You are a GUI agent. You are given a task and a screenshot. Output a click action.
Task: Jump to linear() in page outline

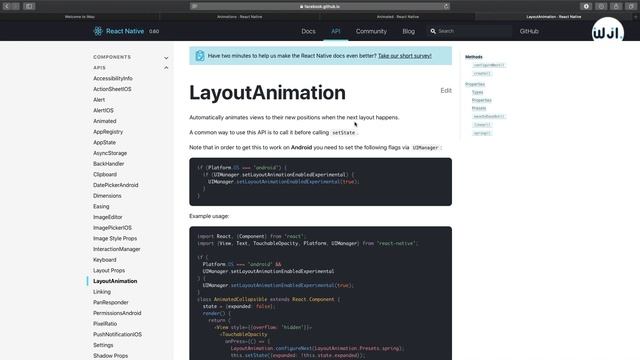tap(482, 124)
